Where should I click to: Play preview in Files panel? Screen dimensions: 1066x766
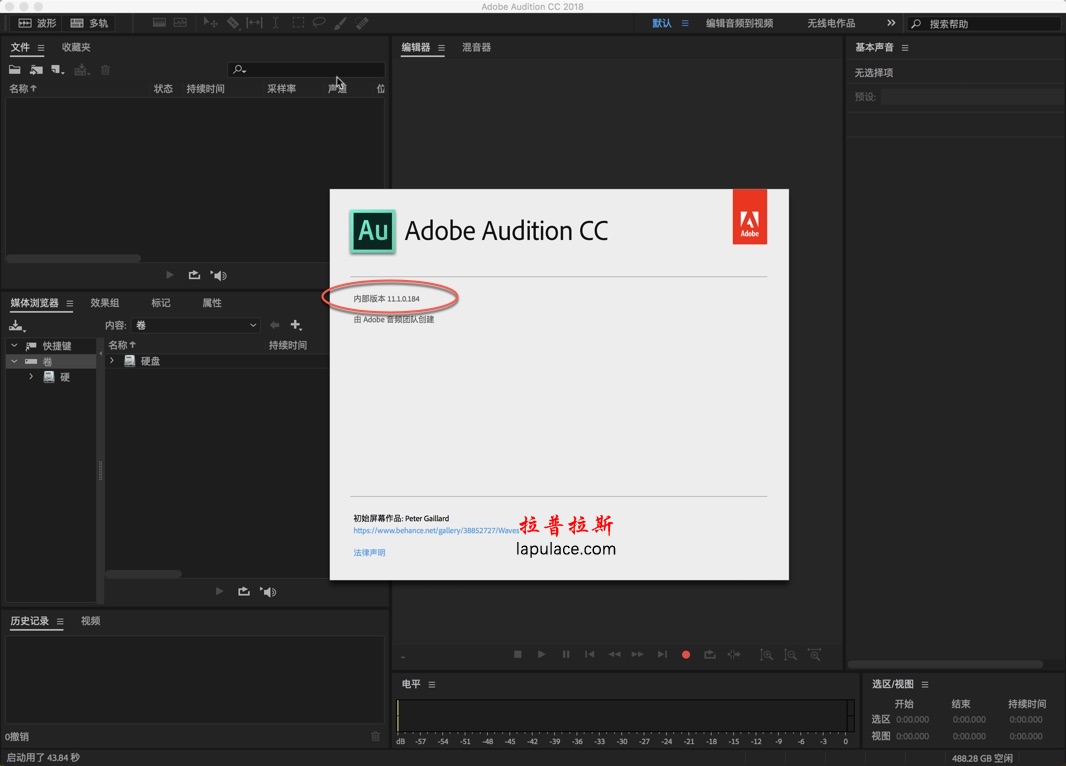pyautogui.click(x=170, y=275)
